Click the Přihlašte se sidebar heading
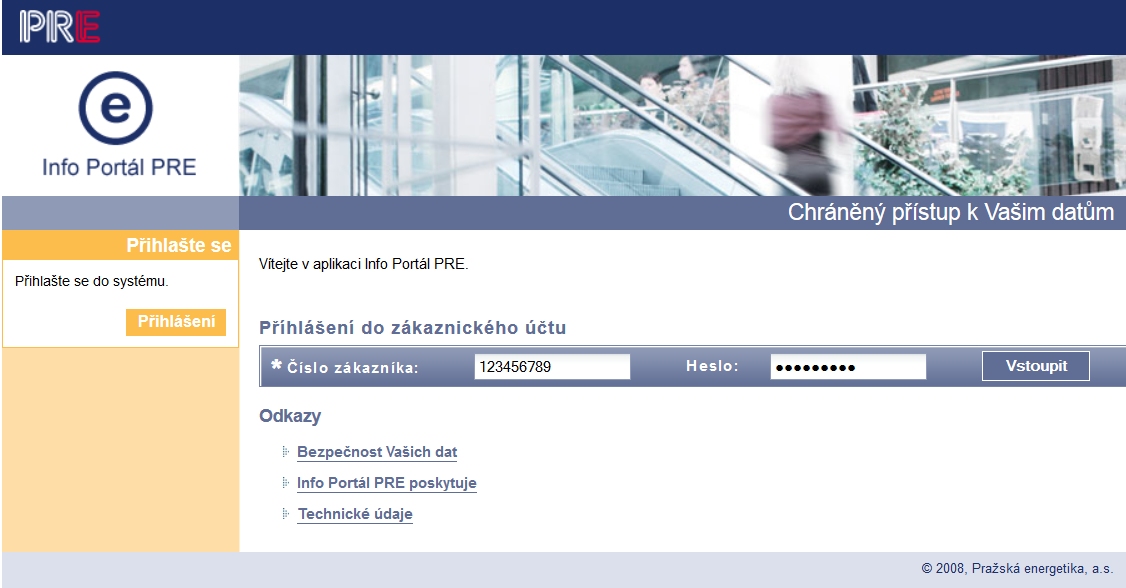 tap(179, 246)
